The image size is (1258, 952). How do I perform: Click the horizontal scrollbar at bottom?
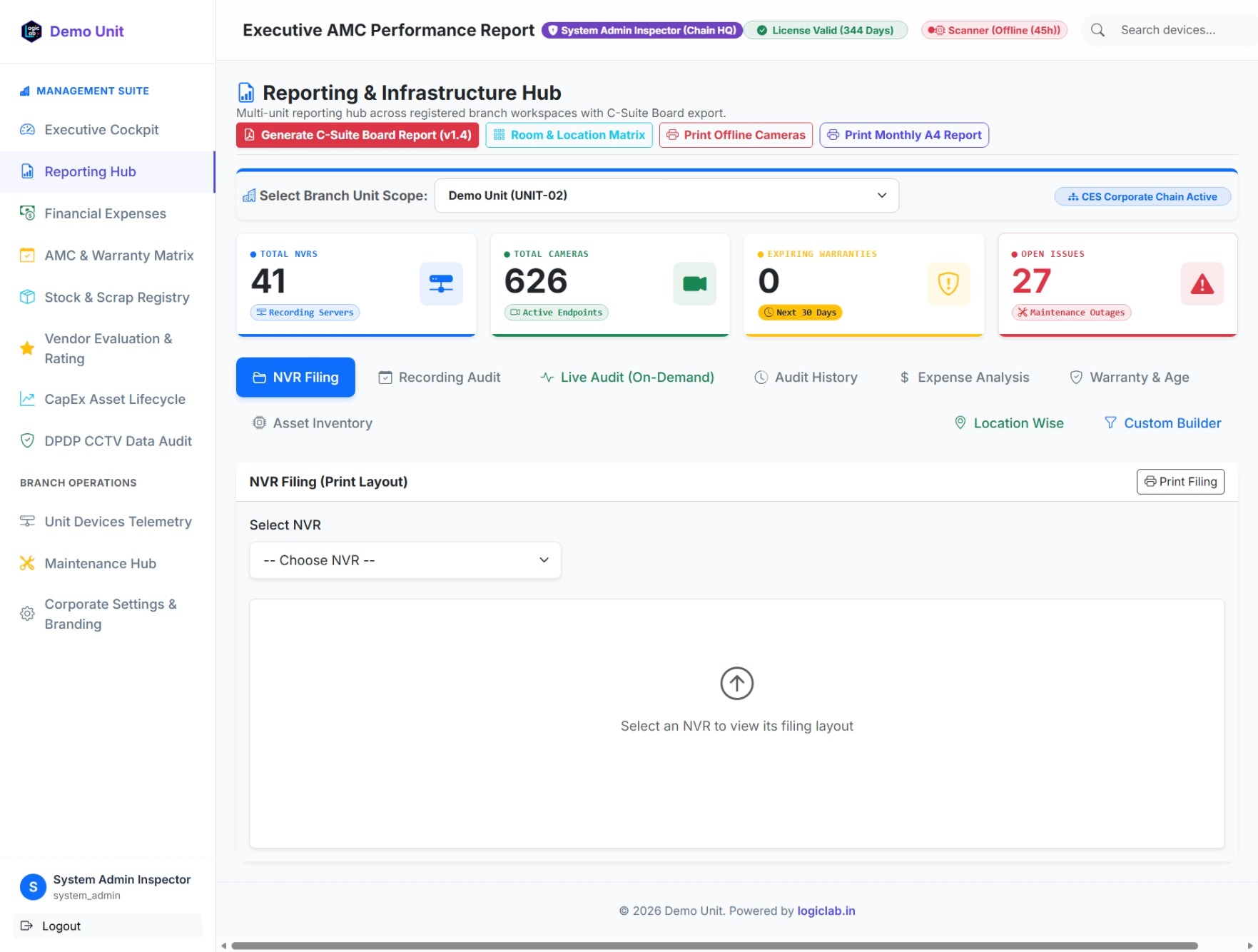point(714,946)
